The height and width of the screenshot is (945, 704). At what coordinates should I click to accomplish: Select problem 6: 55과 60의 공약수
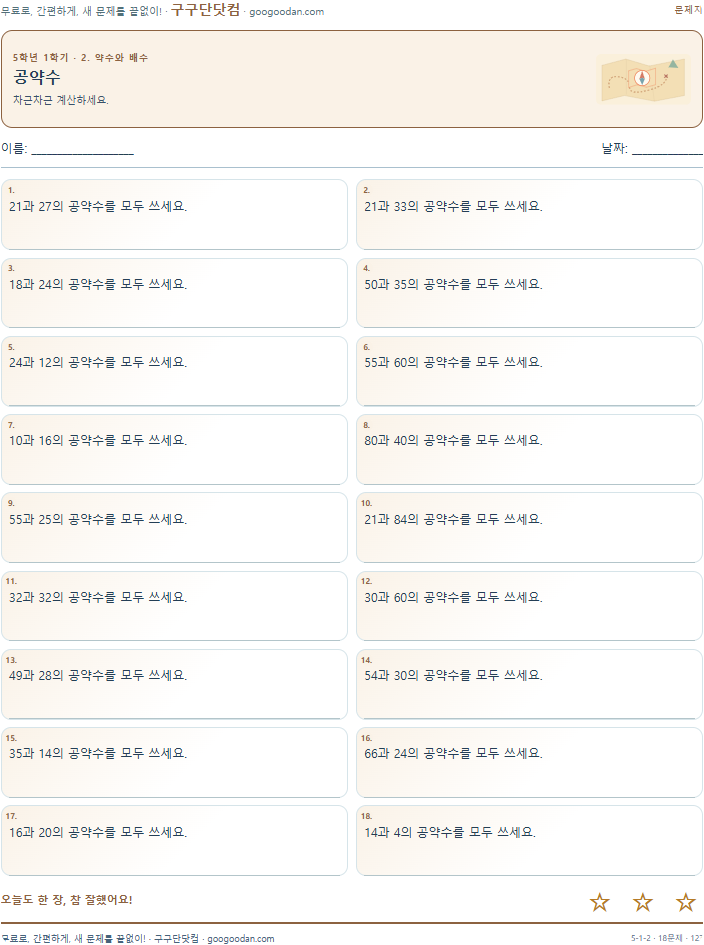pos(529,371)
